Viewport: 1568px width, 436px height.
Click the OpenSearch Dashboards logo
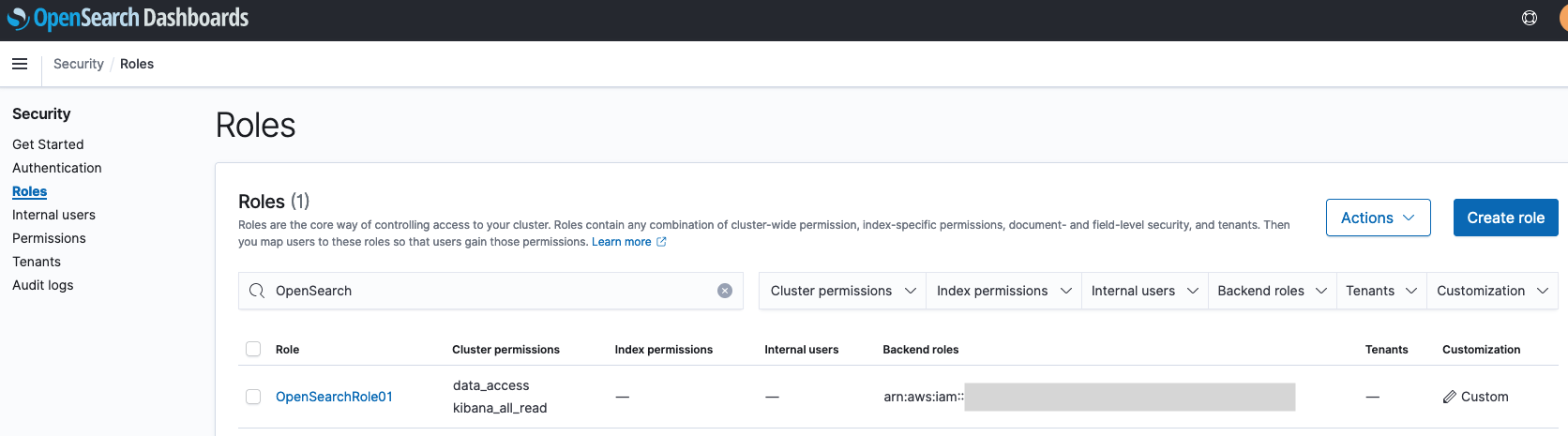[x=128, y=18]
